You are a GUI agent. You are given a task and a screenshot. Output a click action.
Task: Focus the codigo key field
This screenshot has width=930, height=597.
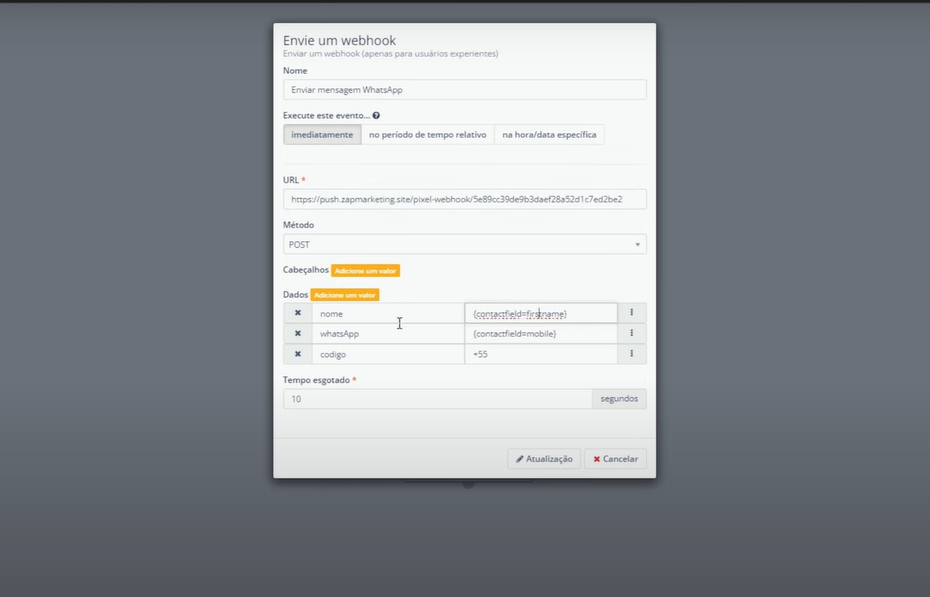(388, 354)
